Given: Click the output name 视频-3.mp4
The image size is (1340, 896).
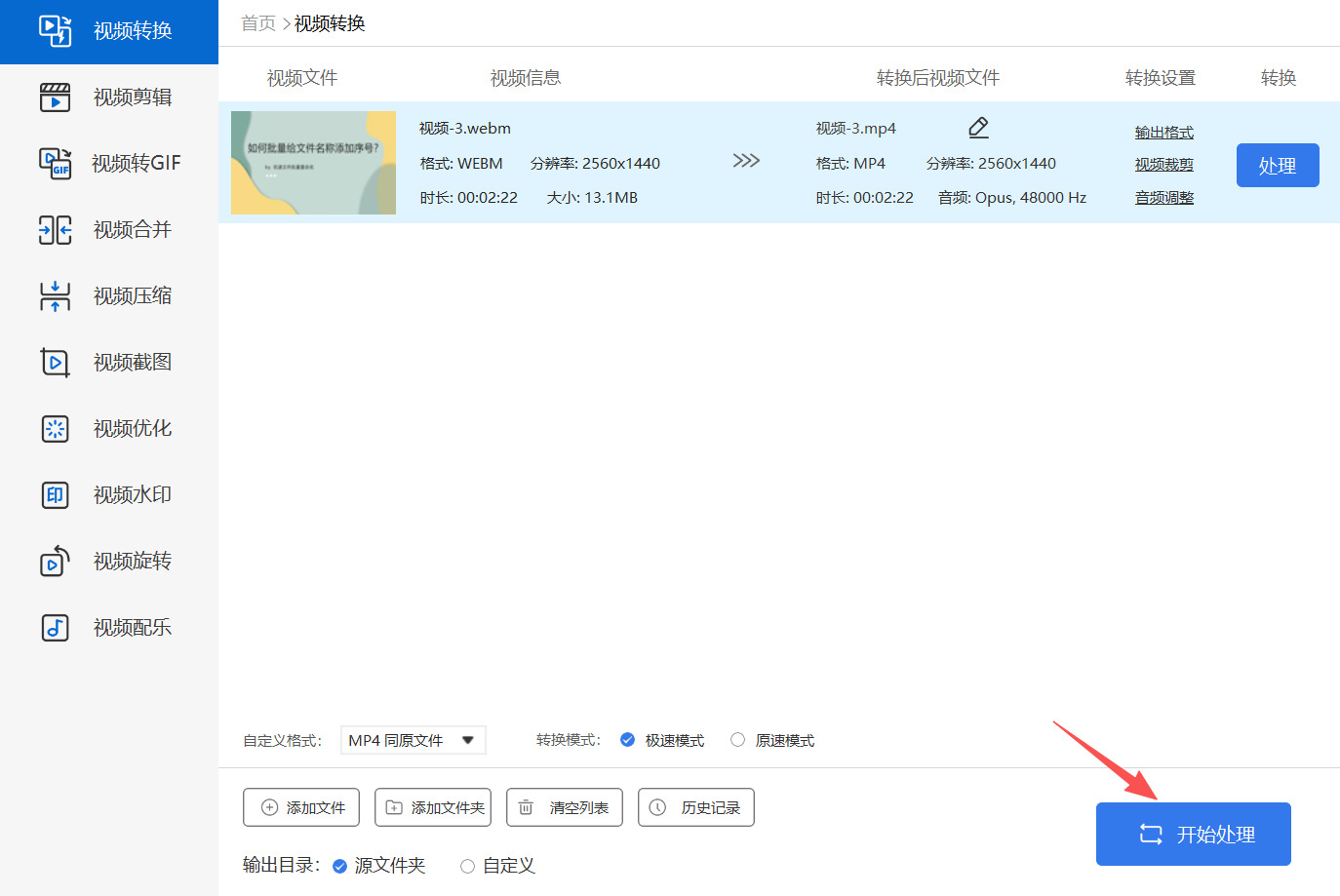Looking at the screenshot, I should (856, 129).
